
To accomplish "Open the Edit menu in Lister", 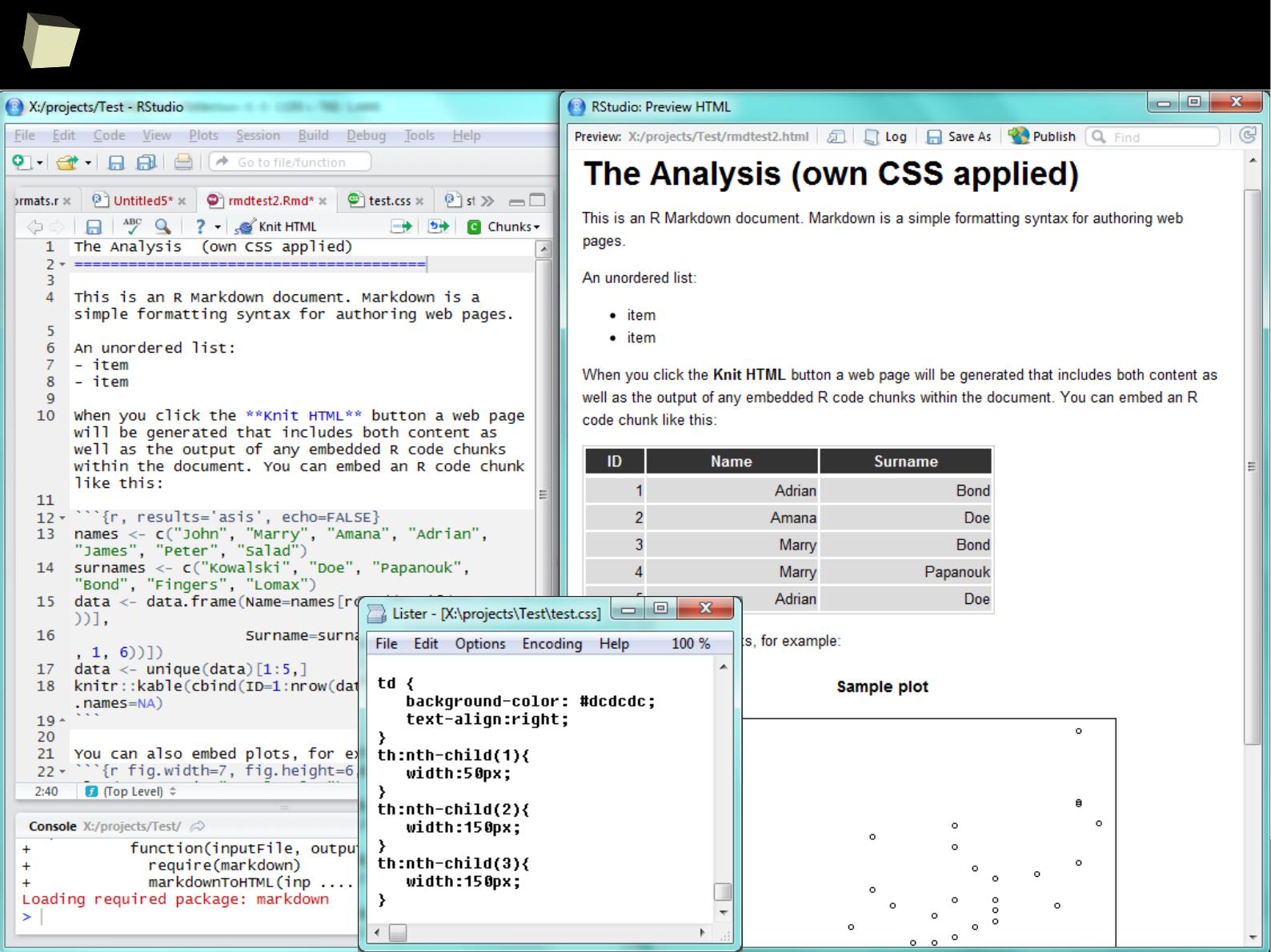I will click(426, 643).
